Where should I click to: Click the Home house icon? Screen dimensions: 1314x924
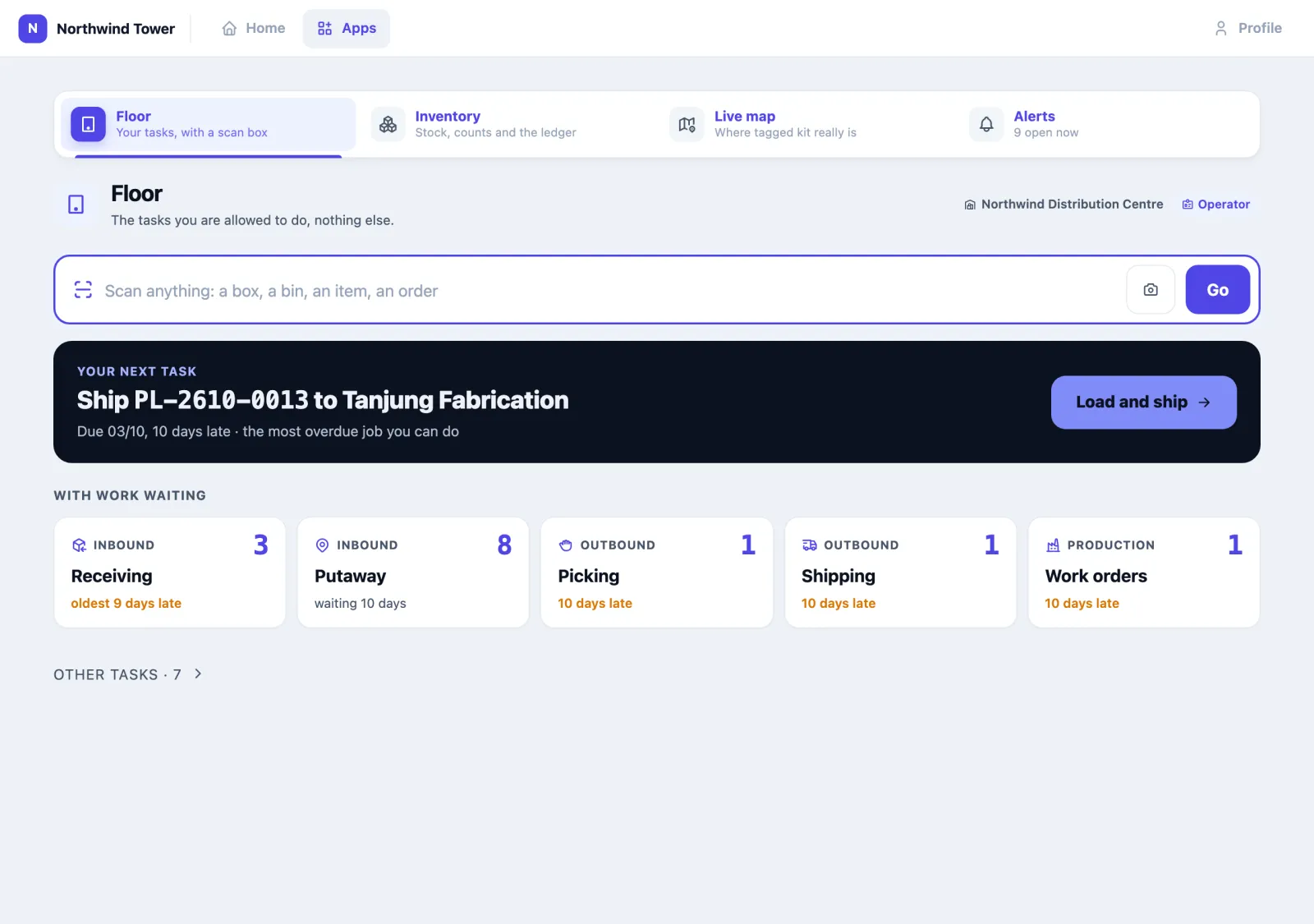[230, 29]
